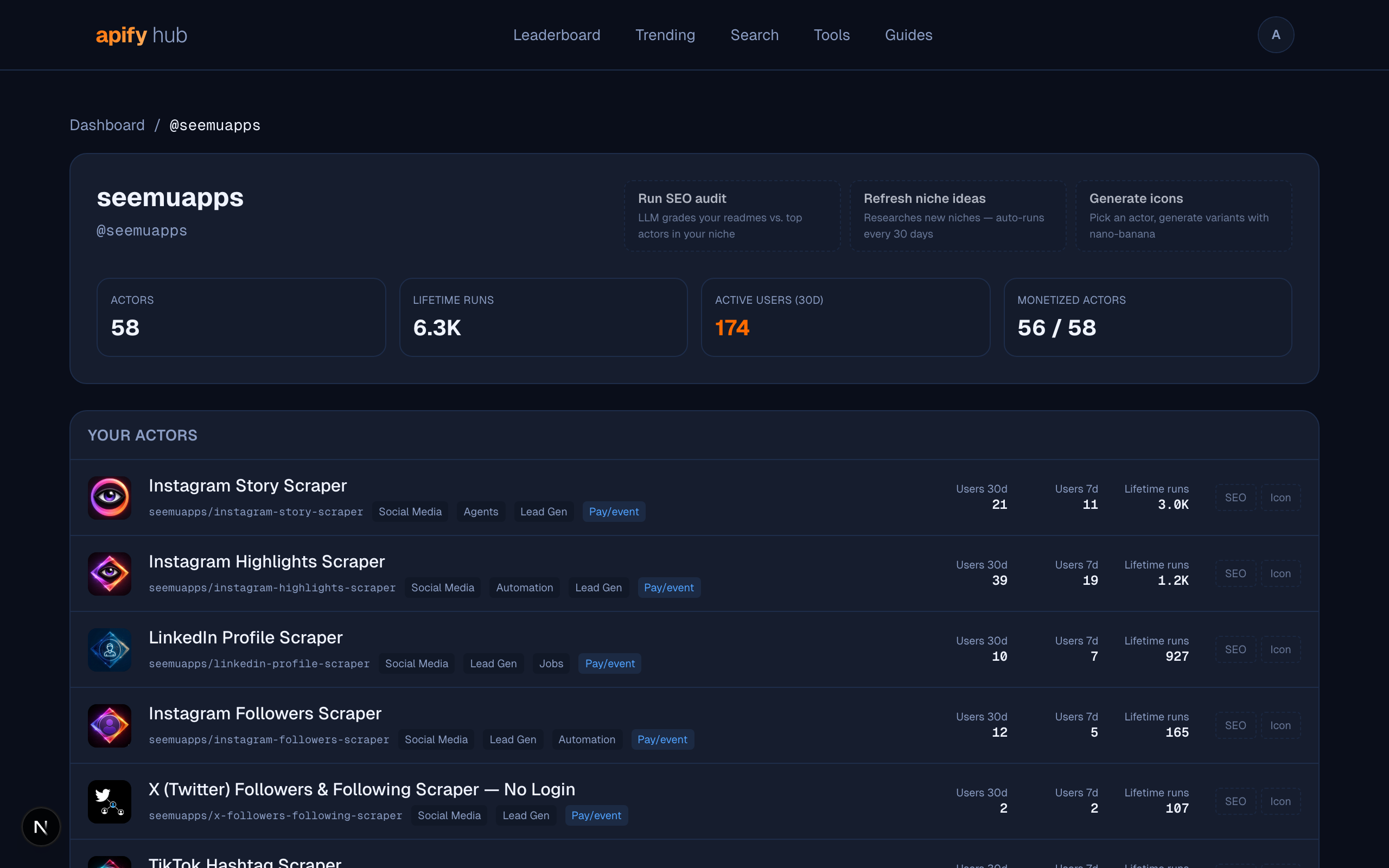1389x868 pixels.
Task: Click the YOUR ACTORS section heading
Action: (142, 435)
